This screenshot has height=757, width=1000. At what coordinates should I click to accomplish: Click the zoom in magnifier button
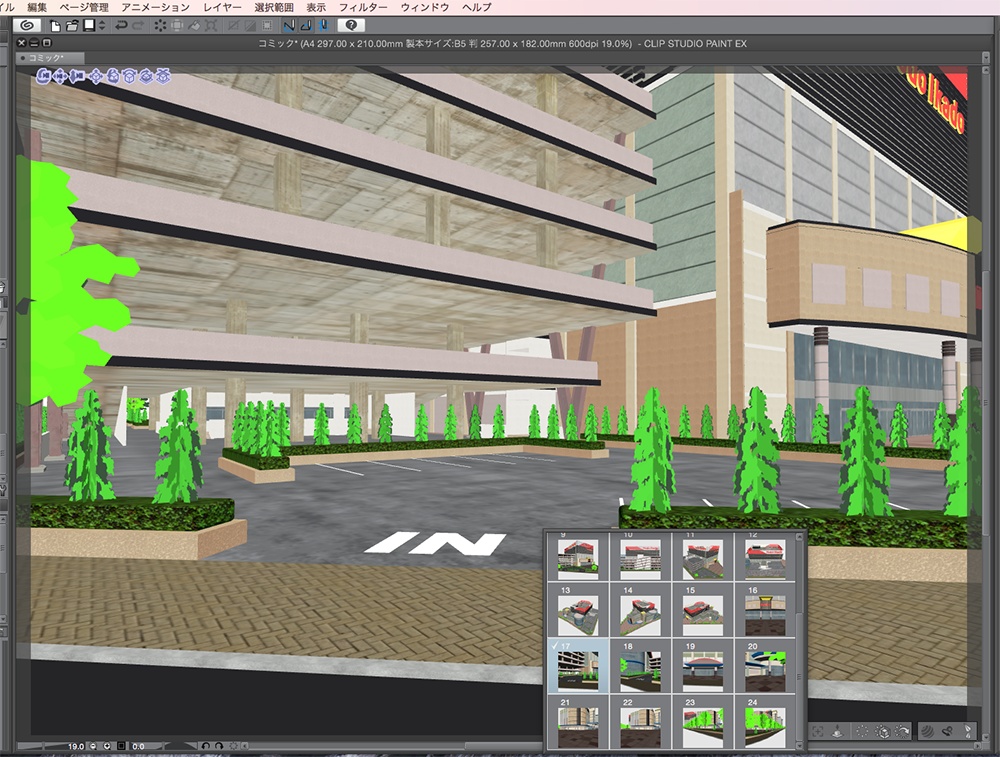coord(107,746)
